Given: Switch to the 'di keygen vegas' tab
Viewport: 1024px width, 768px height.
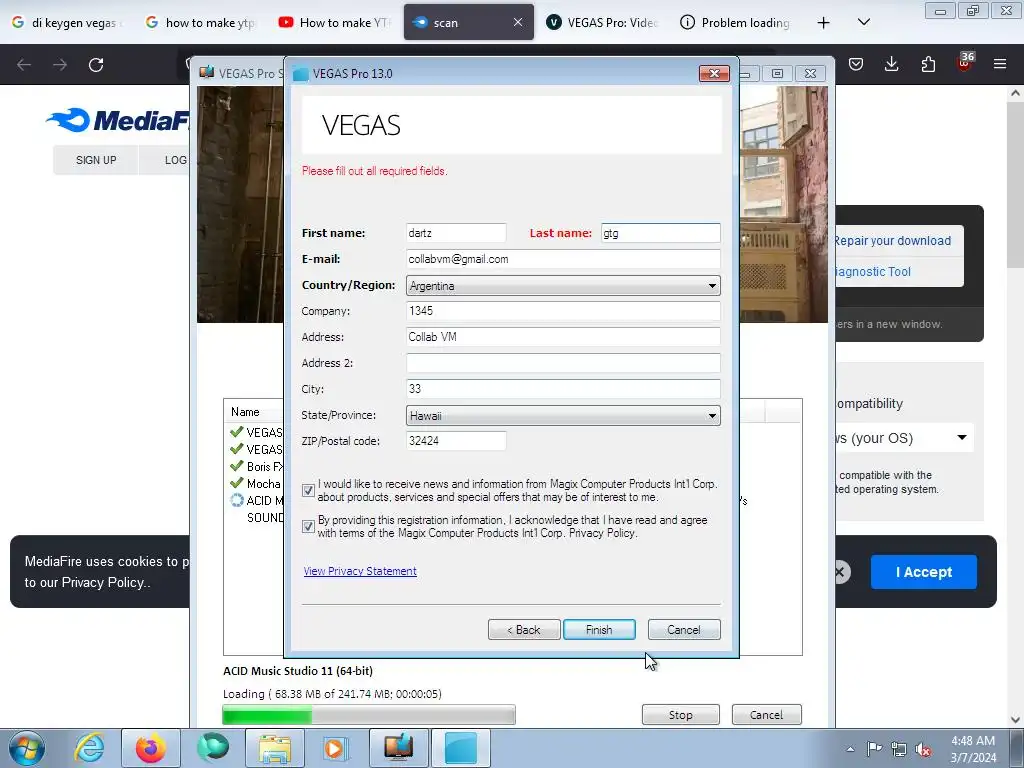Looking at the screenshot, I should [x=68, y=23].
